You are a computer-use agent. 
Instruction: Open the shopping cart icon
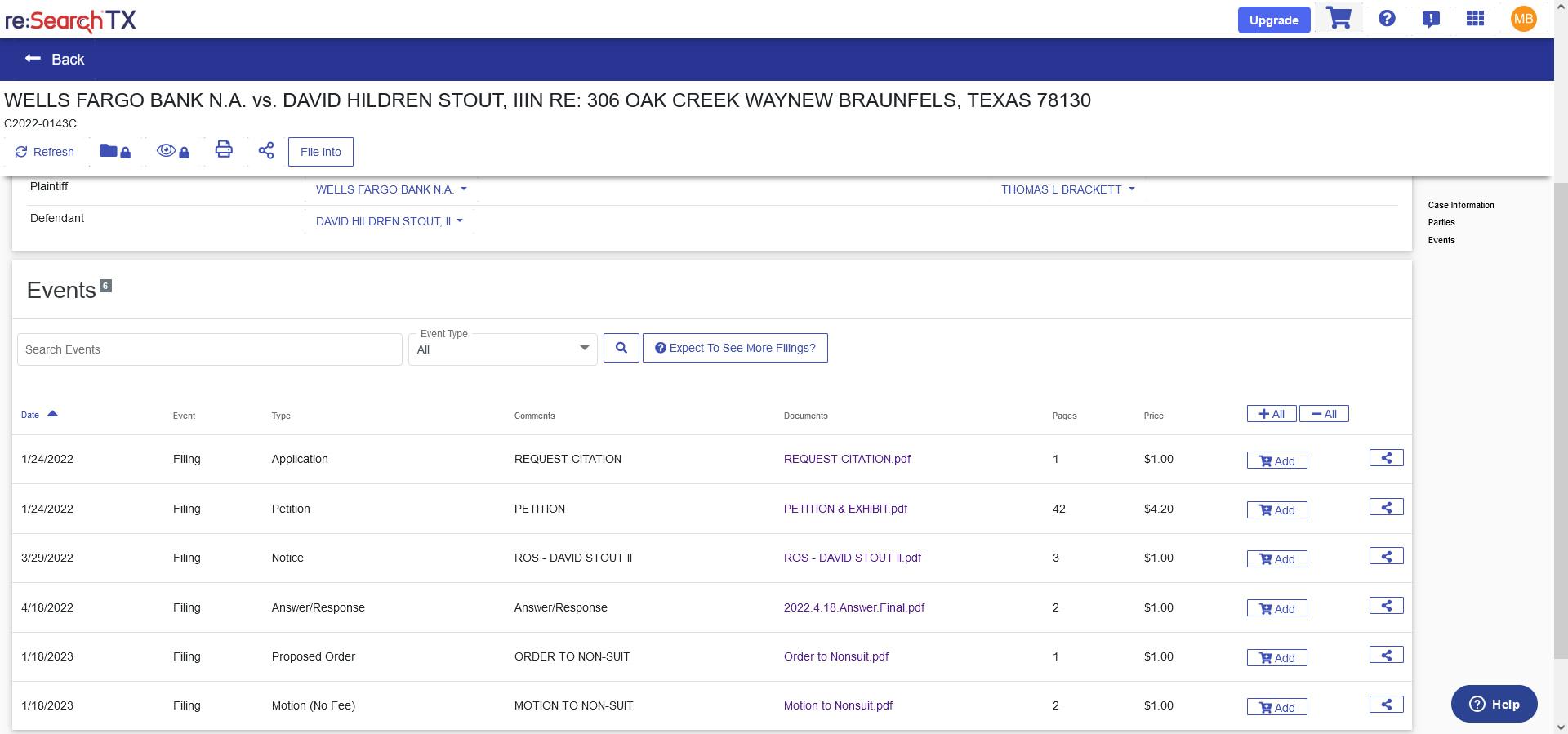pos(1339,18)
